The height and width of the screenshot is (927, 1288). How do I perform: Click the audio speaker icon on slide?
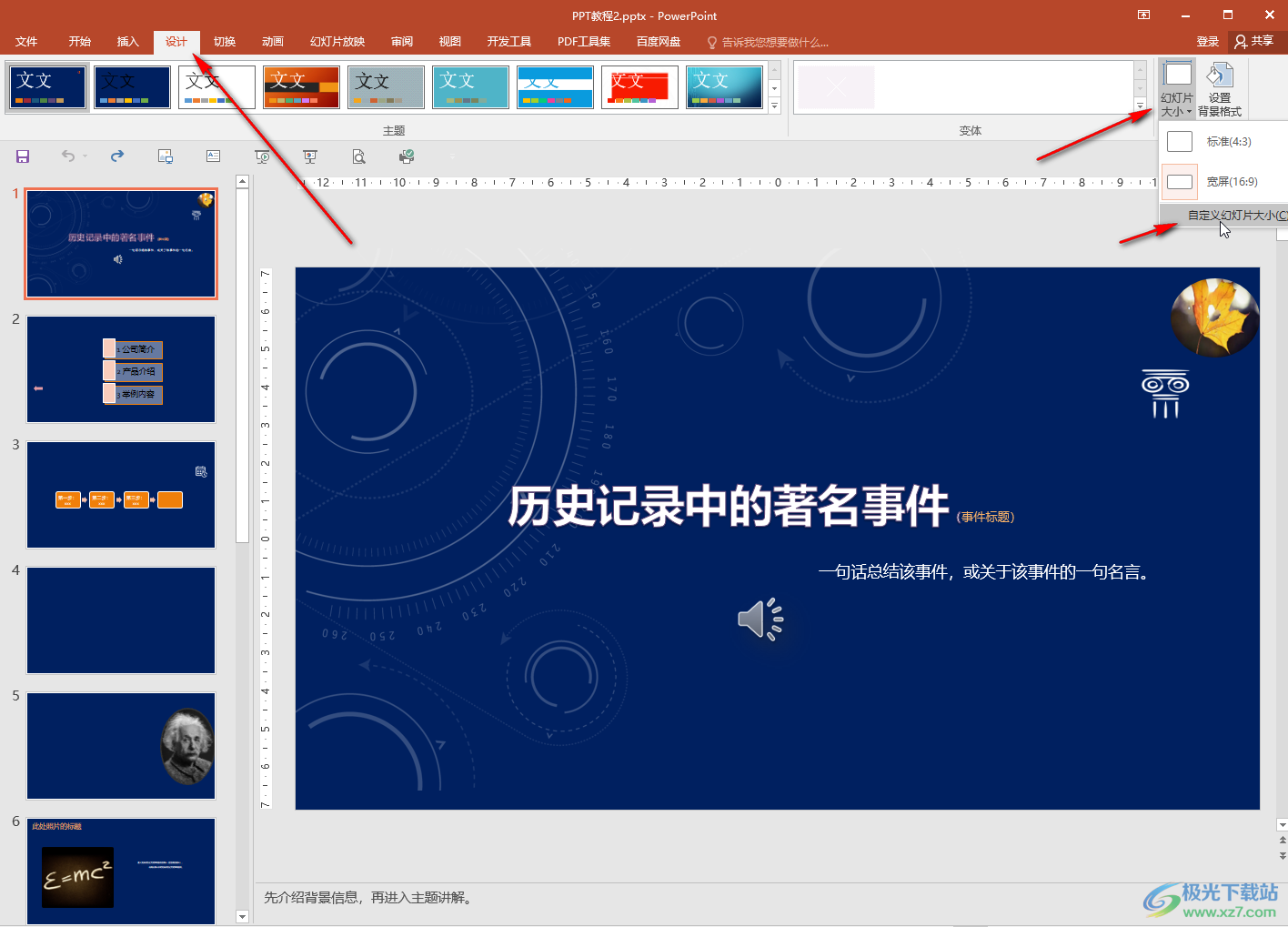click(x=760, y=620)
